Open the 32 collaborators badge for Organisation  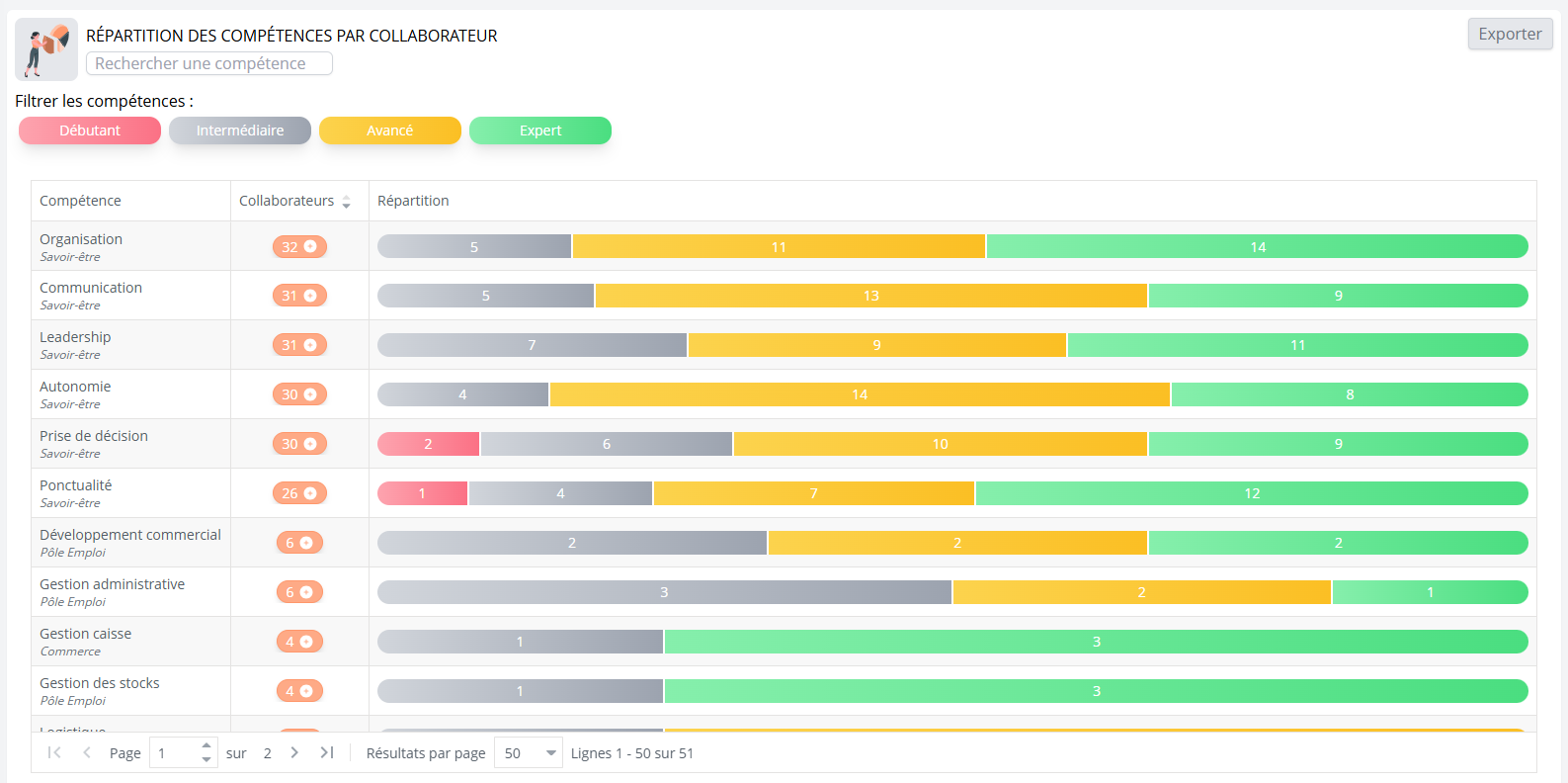(x=299, y=246)
